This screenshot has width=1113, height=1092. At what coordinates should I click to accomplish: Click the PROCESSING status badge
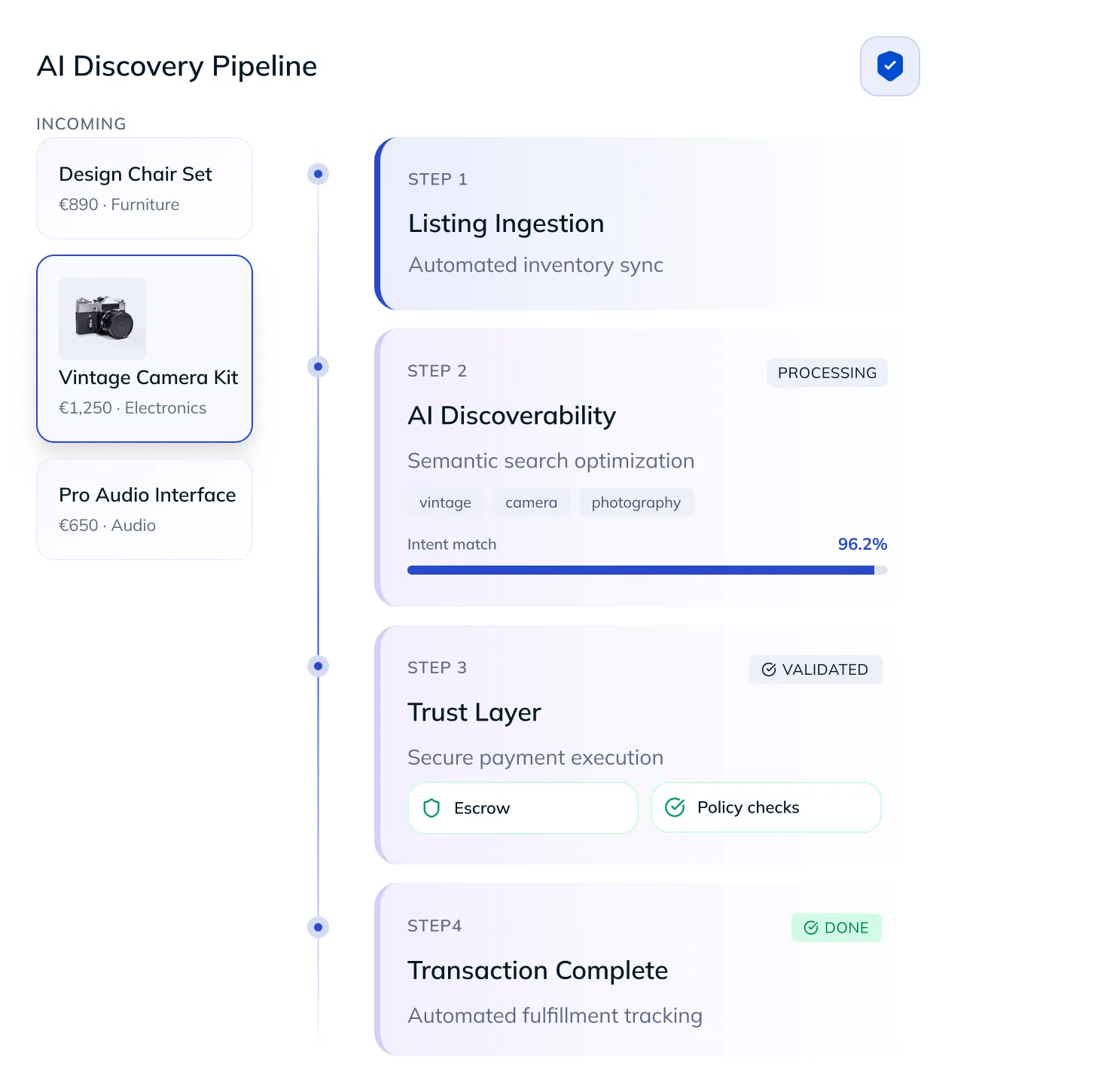[828, 373]
